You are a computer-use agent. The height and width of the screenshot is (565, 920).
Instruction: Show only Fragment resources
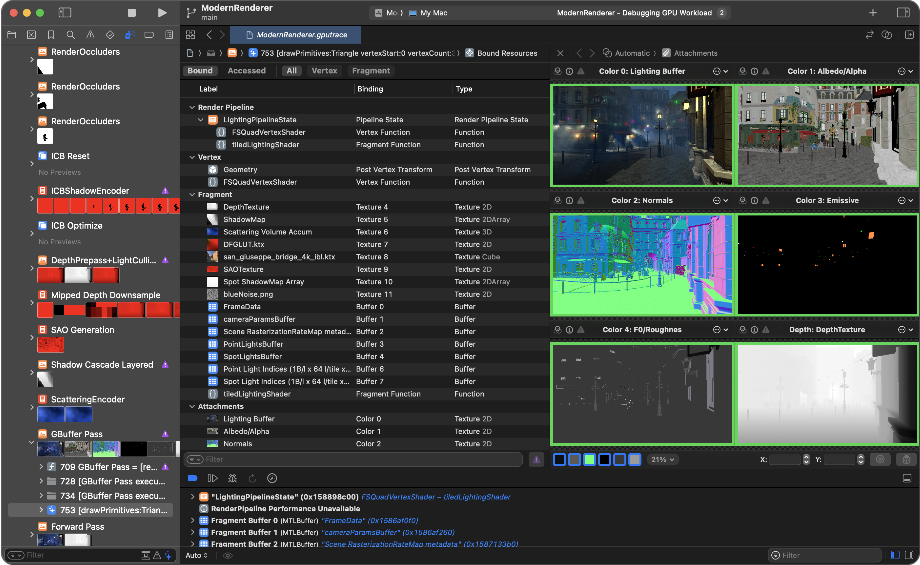coord(370,71)
